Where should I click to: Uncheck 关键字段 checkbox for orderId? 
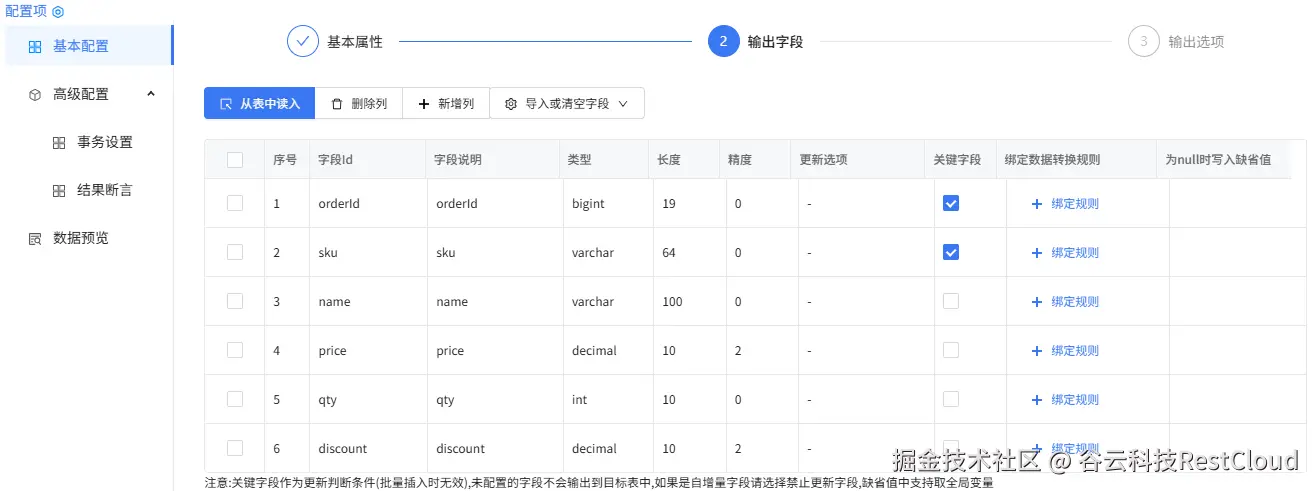coord(951,203)
